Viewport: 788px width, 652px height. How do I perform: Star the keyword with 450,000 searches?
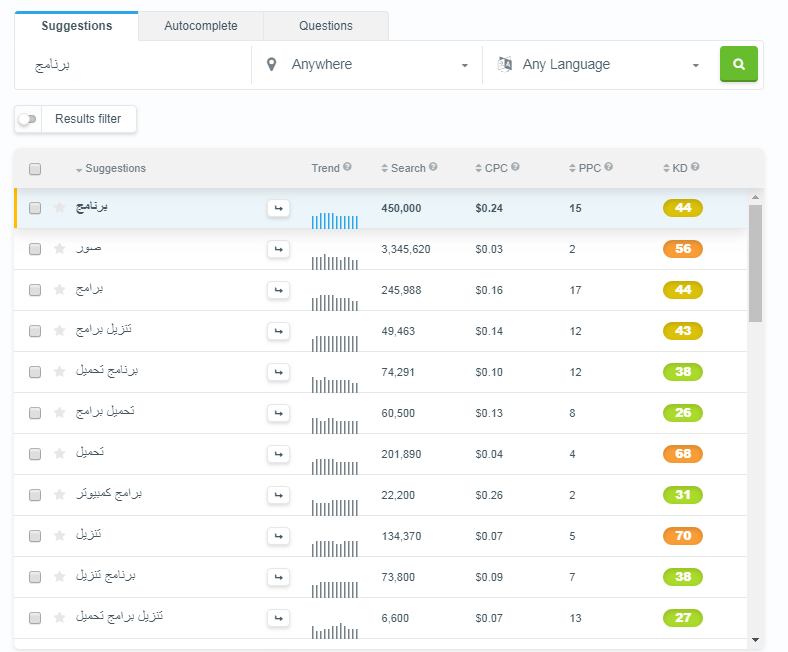59,208
